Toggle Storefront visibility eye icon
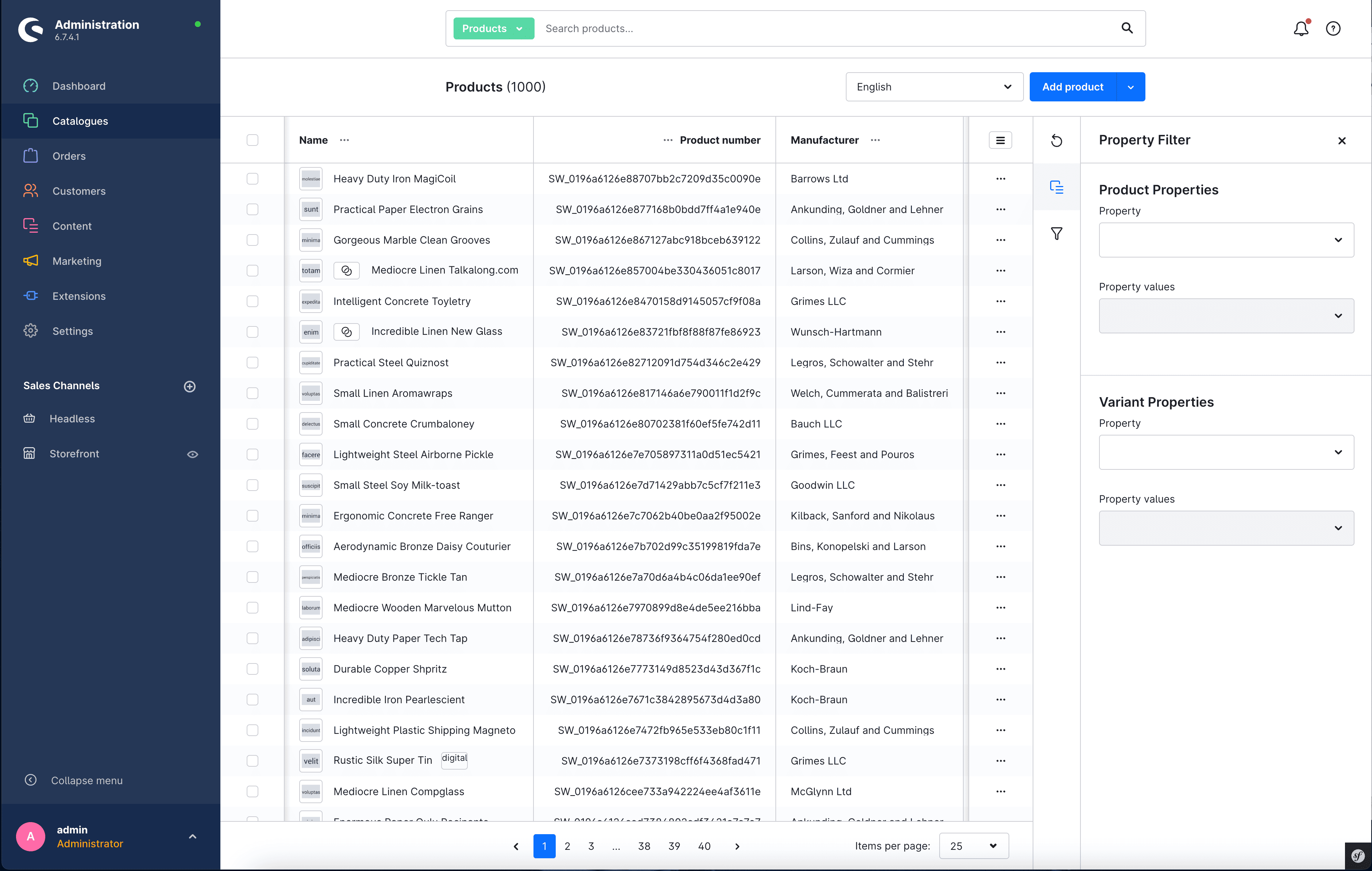The width and height of the screenshot is (1372, 871). (x=193, y=454)
